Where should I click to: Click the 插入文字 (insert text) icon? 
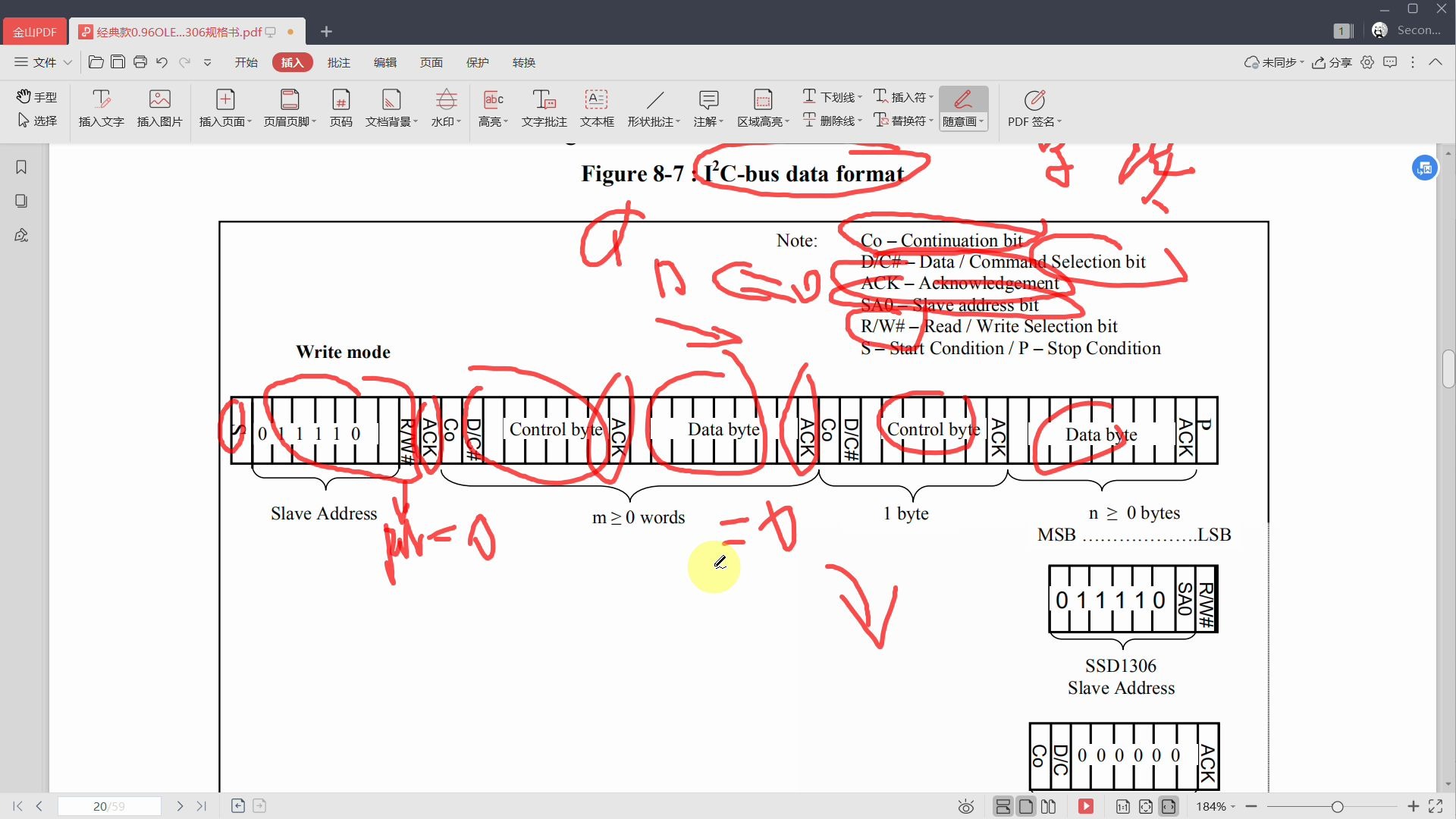click(x=99, y=108)
